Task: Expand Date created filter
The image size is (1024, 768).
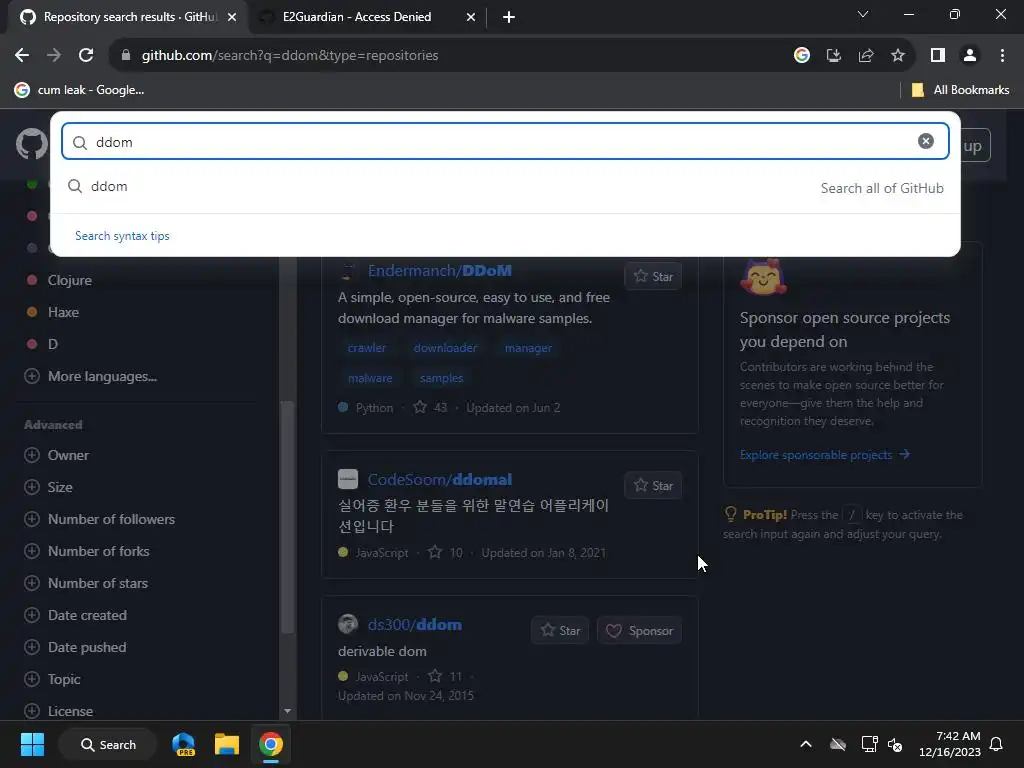Action: pyautogui.click(x=76, y=615)
